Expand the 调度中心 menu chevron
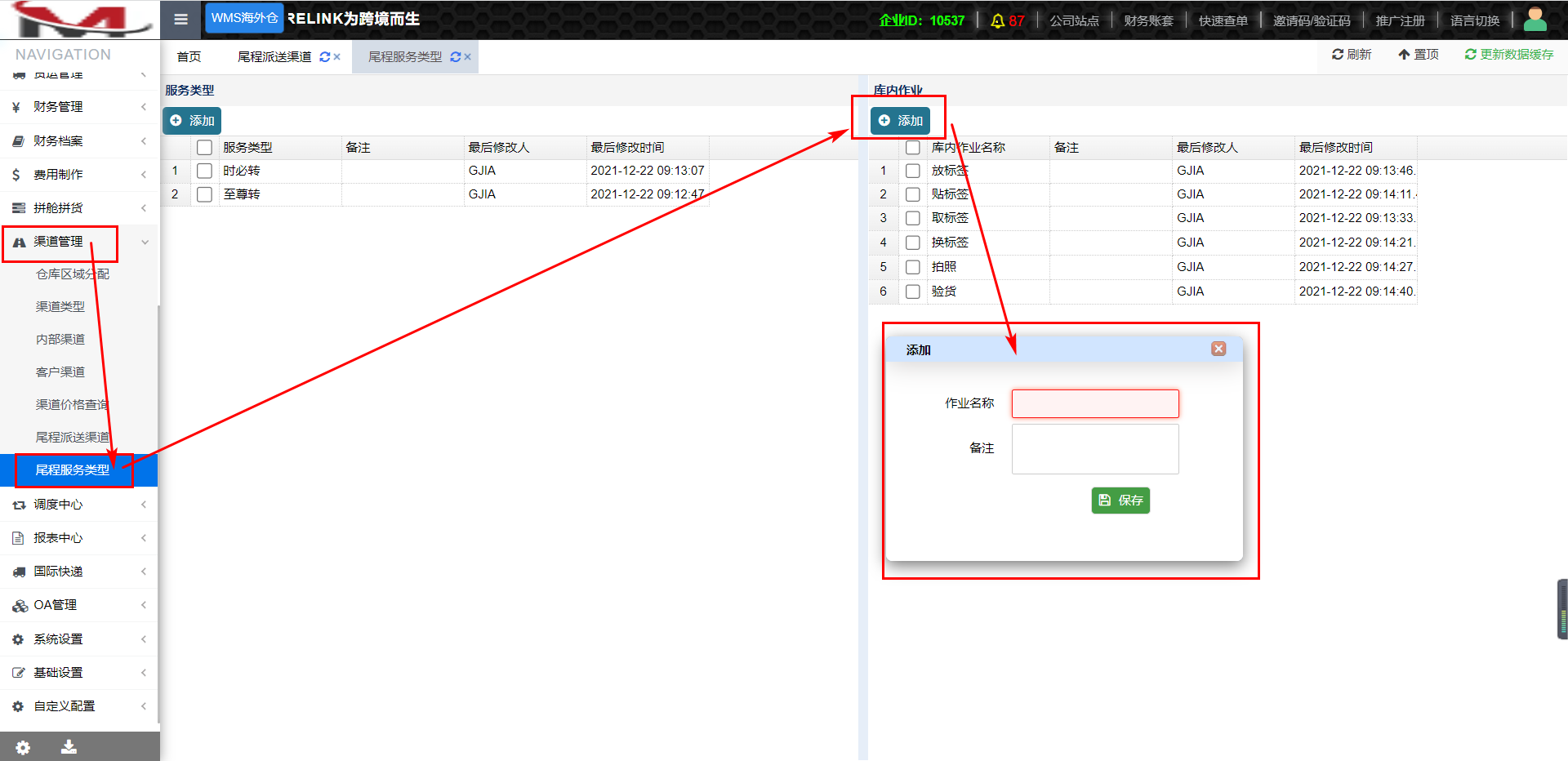This screenshot has width=1568, height=761. click(x=144, y=505)
